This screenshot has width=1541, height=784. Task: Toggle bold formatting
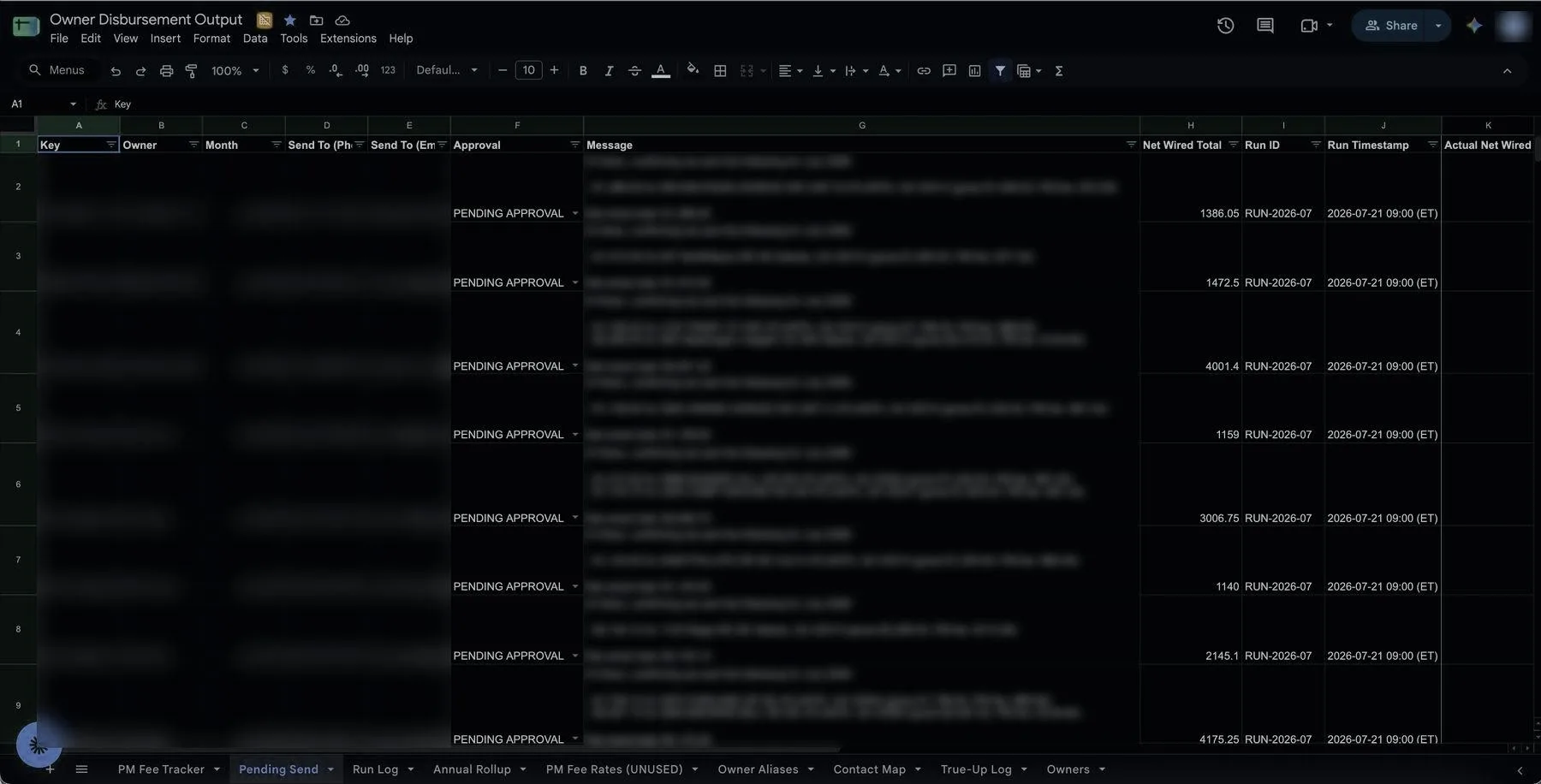pyautogui.click(x=583, y=71)
